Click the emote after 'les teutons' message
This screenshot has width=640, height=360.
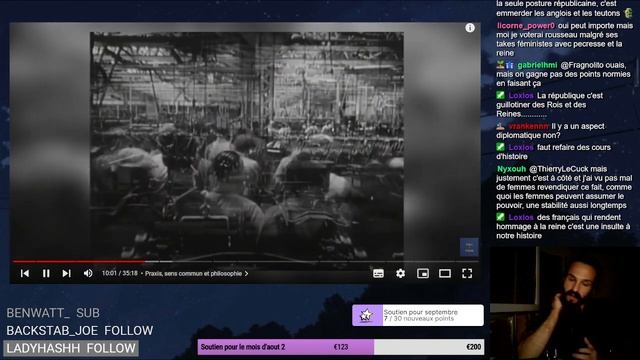pos(628,13)
